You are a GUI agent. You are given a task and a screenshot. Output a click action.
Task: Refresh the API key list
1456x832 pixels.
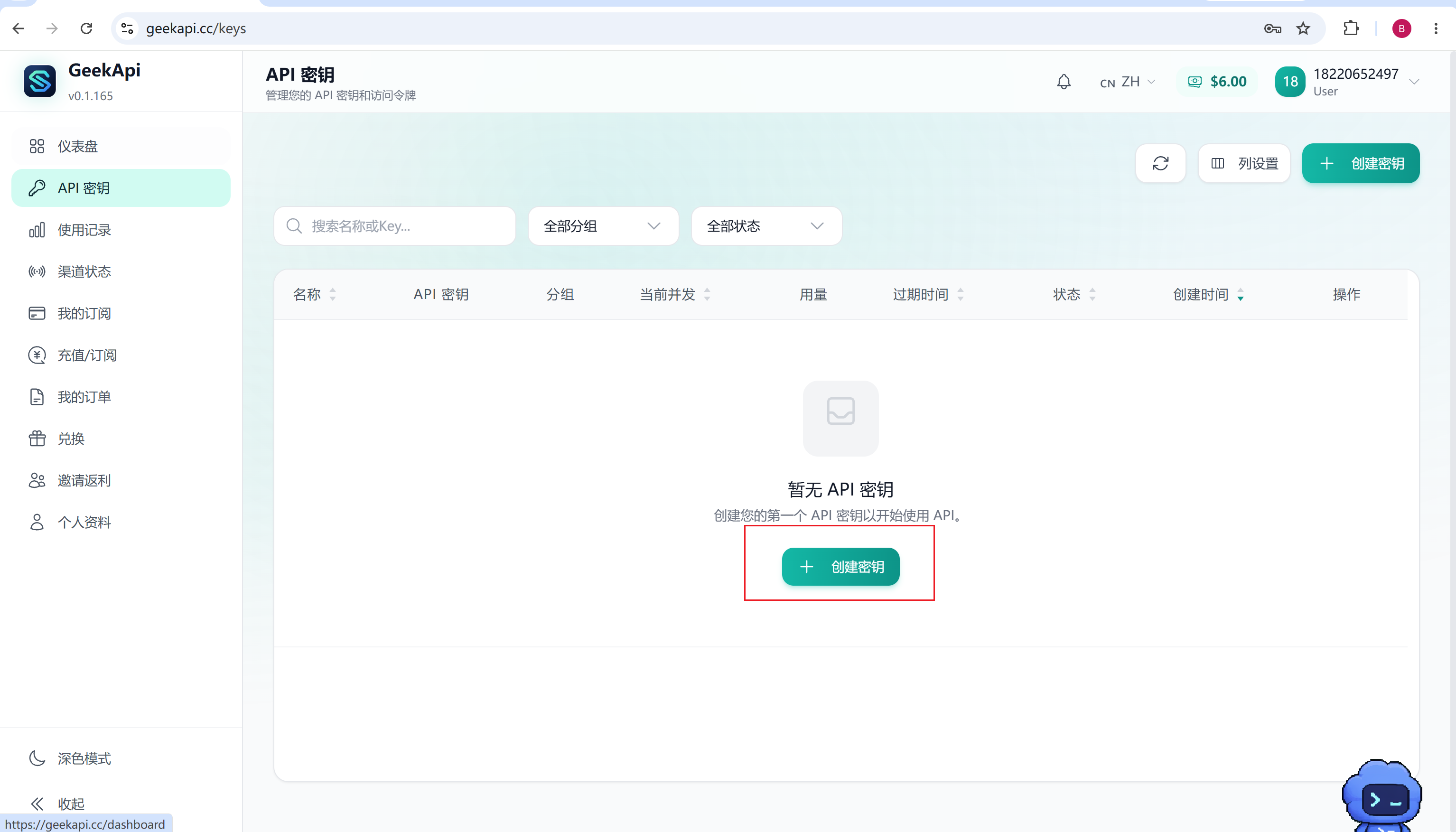pyautogui.click(x=1160, y=163)
